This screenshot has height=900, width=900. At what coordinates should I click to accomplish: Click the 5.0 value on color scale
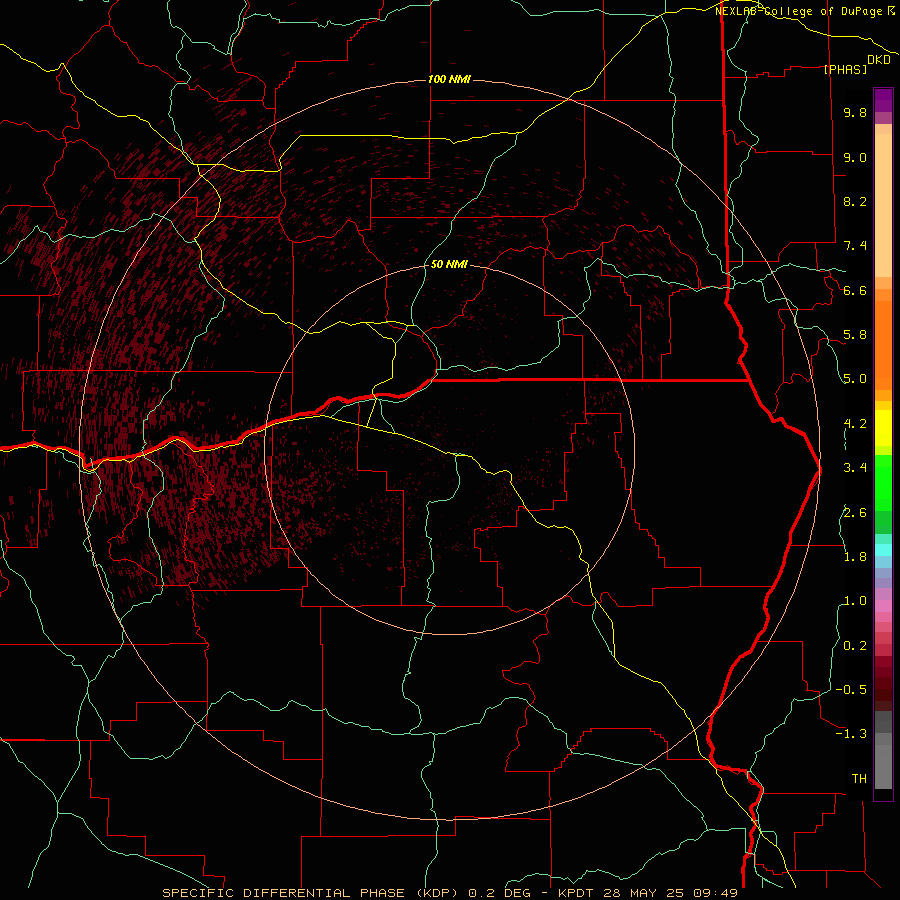click(x=855, y=379)
